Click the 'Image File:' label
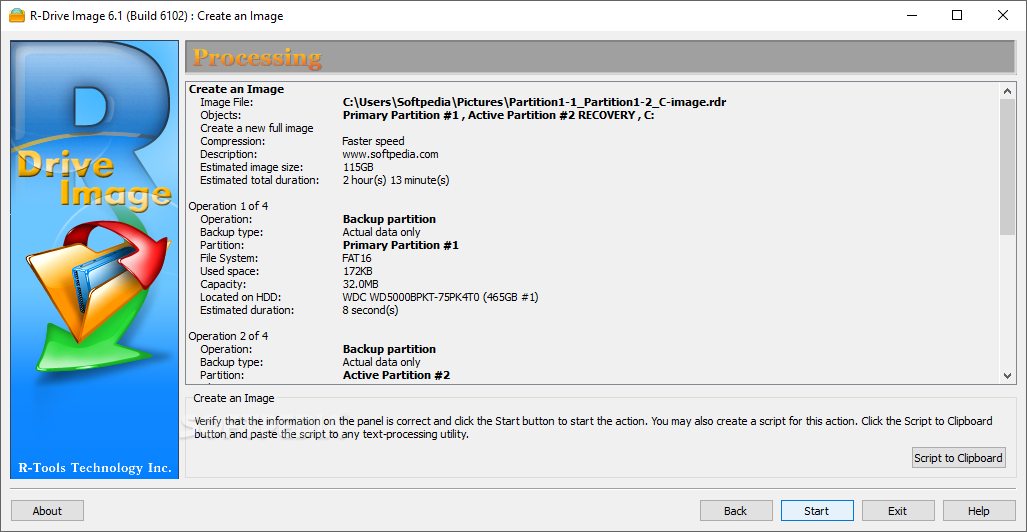Screen dimensions: 1027x532 click(x=227, y=102)
